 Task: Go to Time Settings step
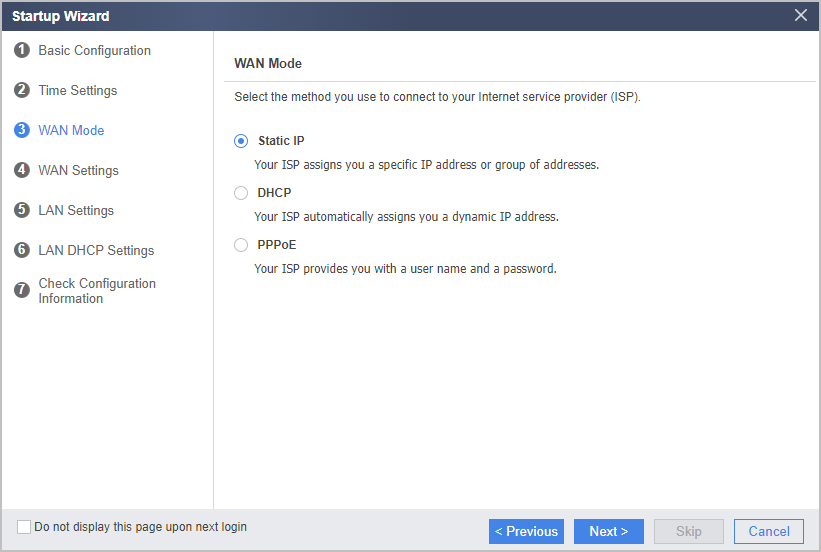[x=77, y=90]
